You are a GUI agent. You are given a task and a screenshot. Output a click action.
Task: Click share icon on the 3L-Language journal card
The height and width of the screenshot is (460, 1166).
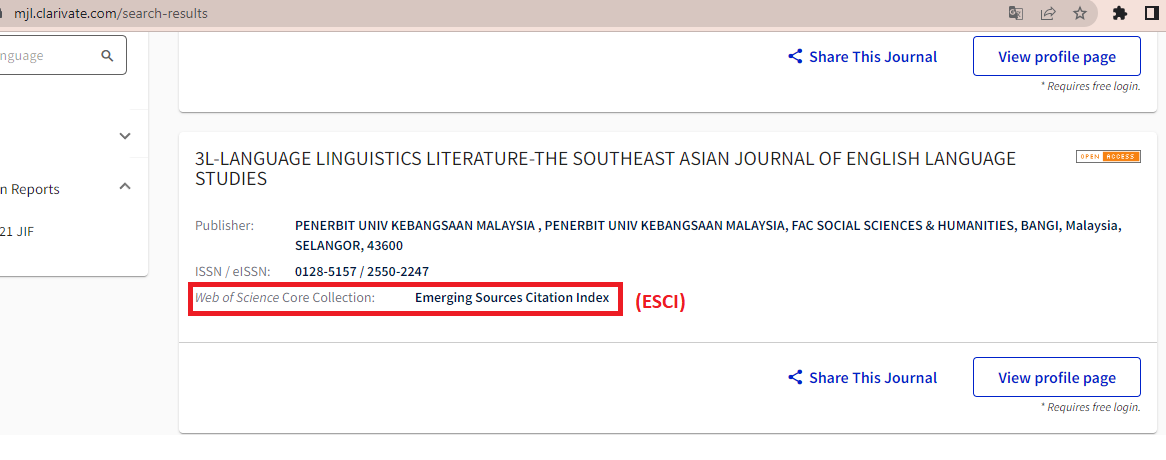point(796,378)
